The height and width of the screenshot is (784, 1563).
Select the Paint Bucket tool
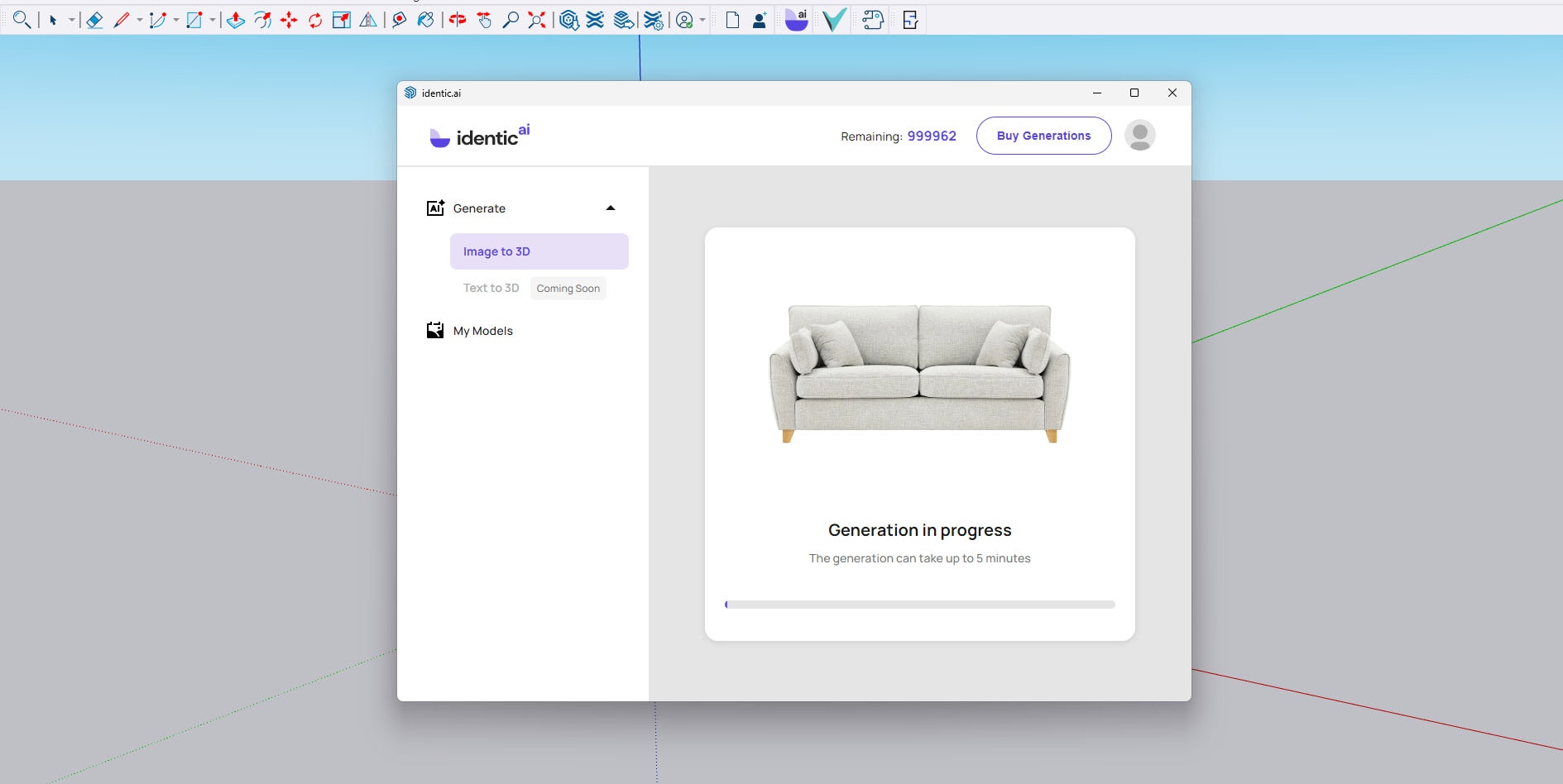pos(426,20)
